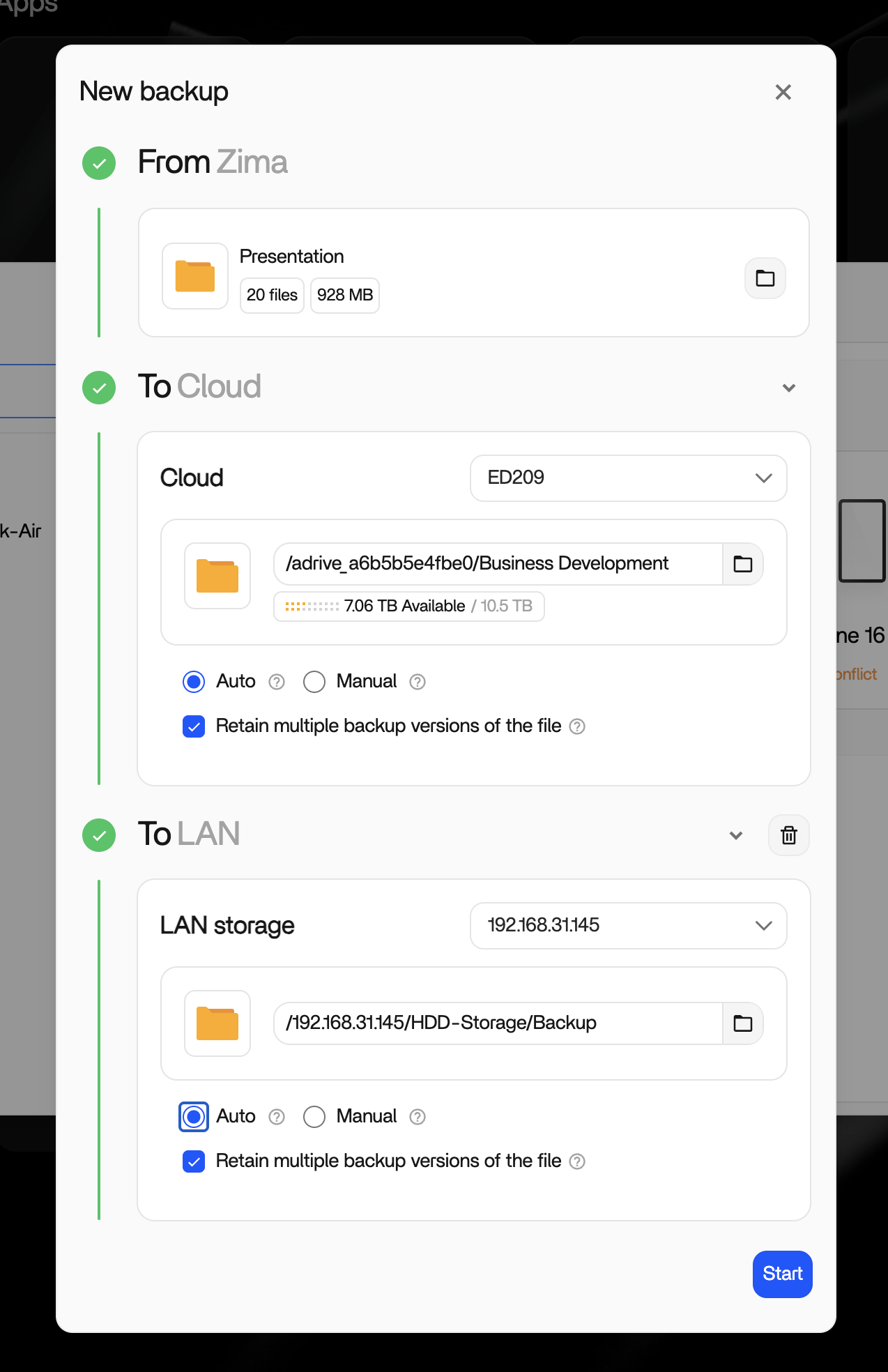
Task: Click the 20 files badge
Action: 272,296
